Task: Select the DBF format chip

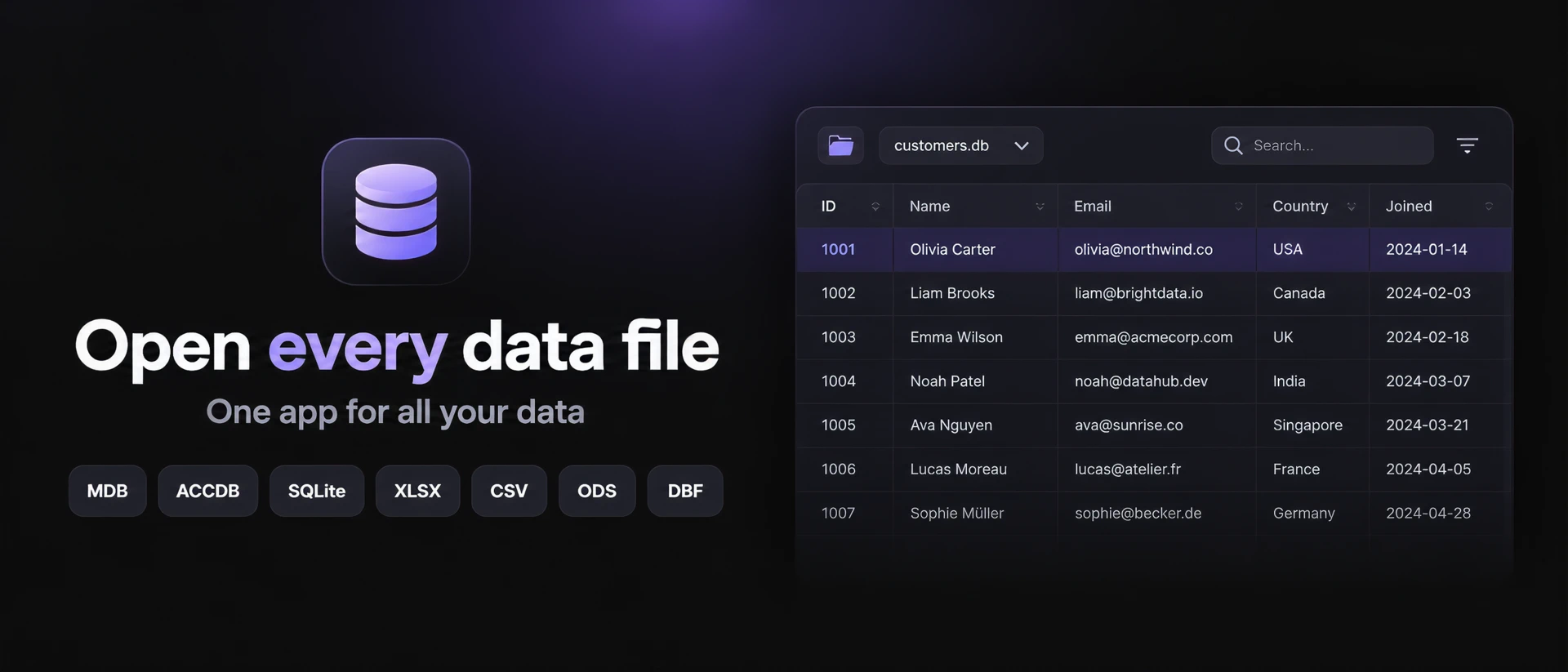Action: click(685, 491)
